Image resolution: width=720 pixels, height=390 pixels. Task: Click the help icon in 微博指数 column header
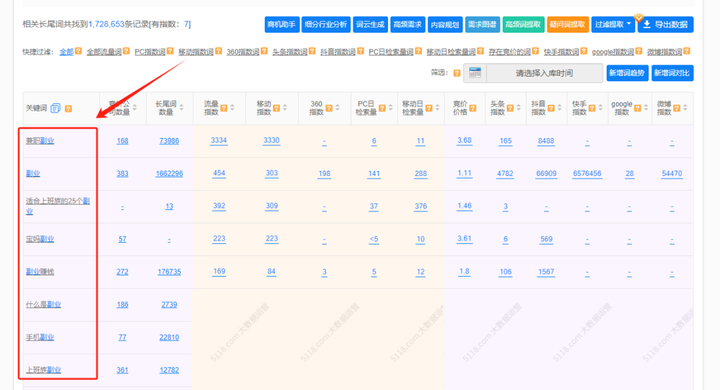tap(677, 108)
